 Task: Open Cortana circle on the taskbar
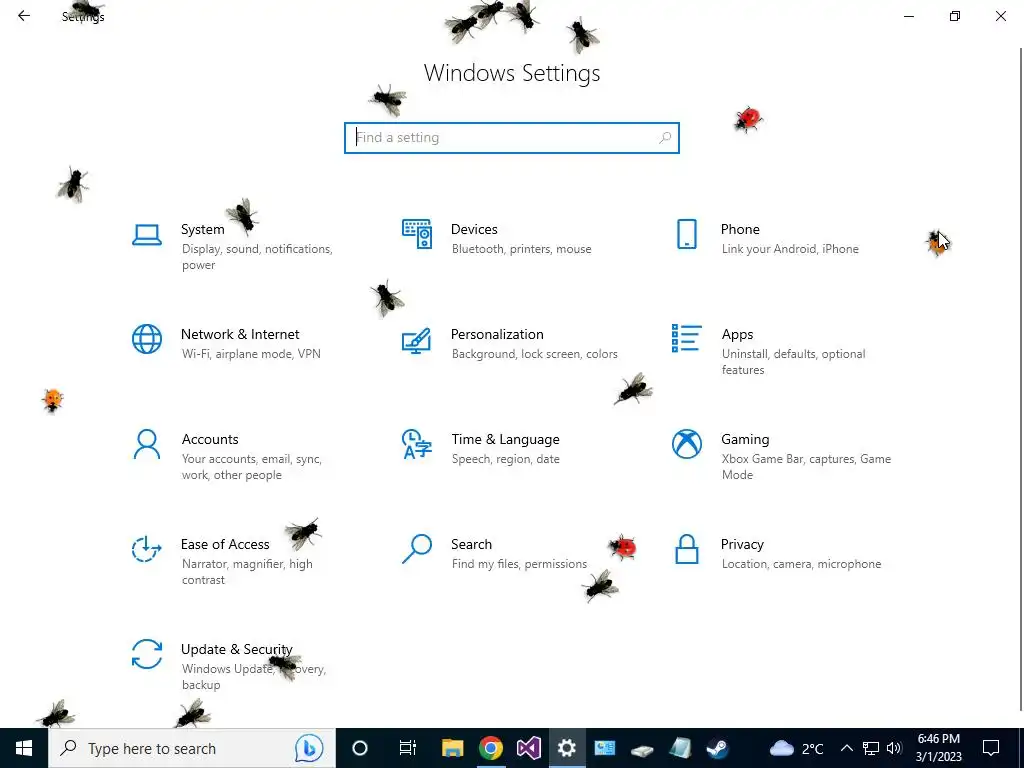(x=360, y=748)
